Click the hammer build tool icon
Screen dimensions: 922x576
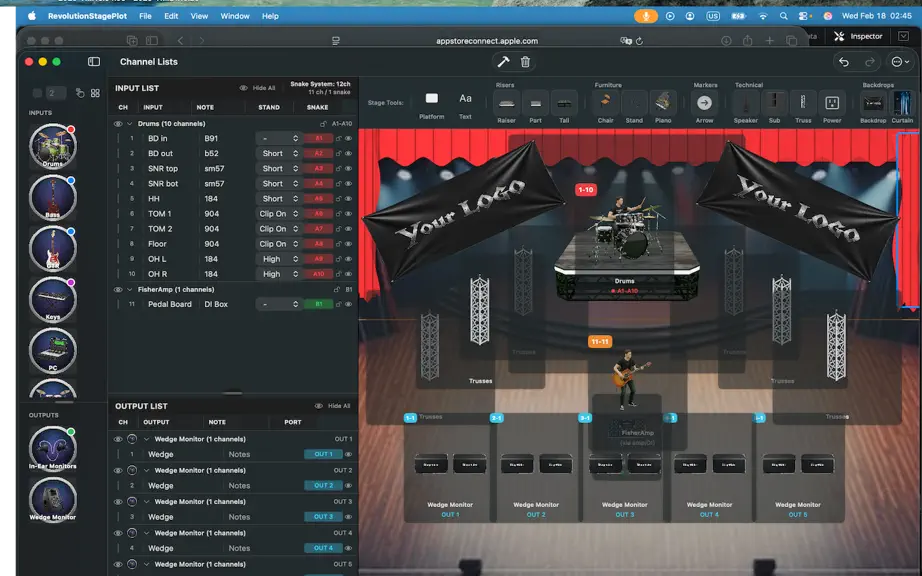pyautogui.click(x=503, y=62)
